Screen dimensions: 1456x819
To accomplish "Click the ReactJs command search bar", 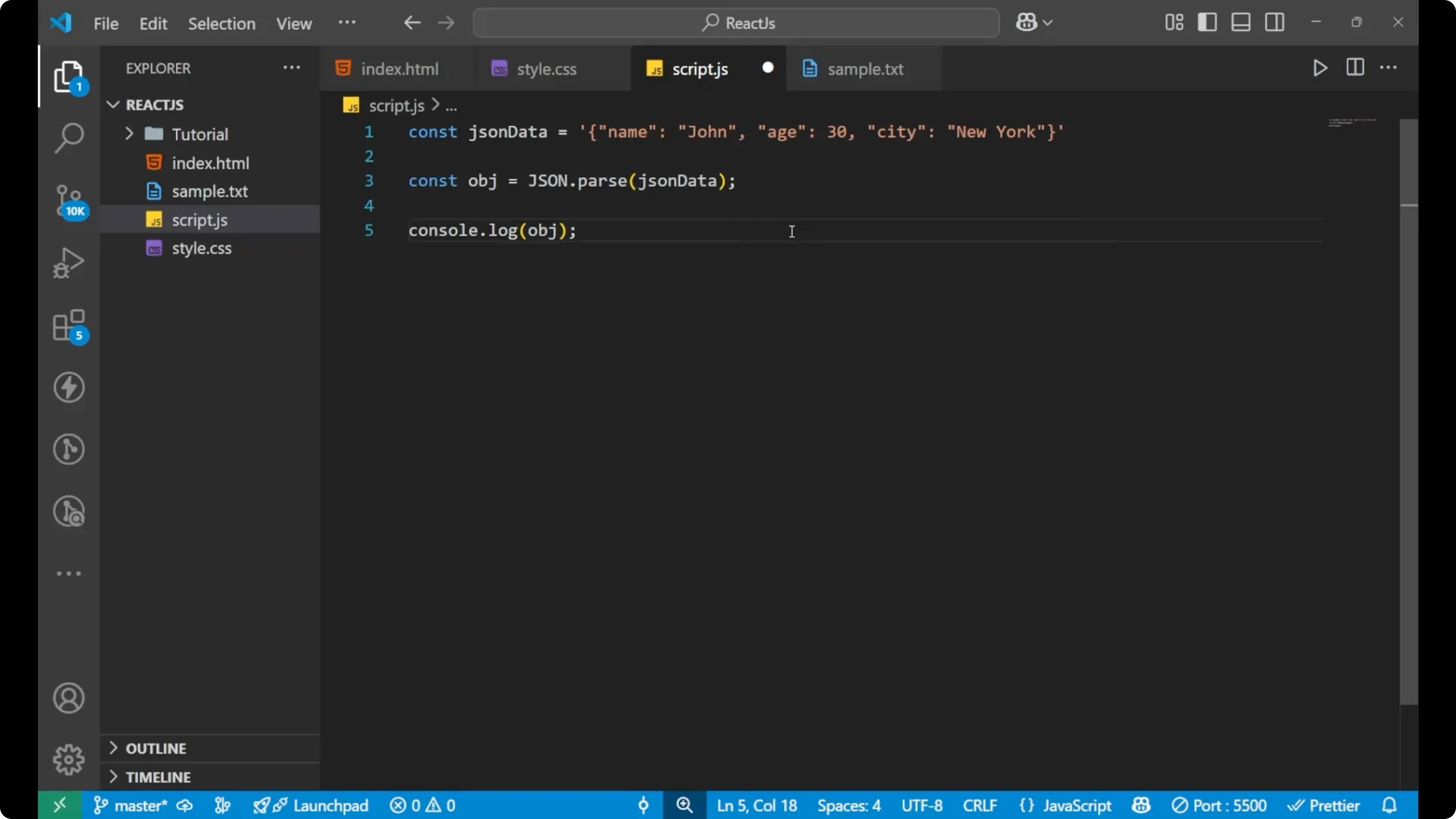I will pos(736,23).
